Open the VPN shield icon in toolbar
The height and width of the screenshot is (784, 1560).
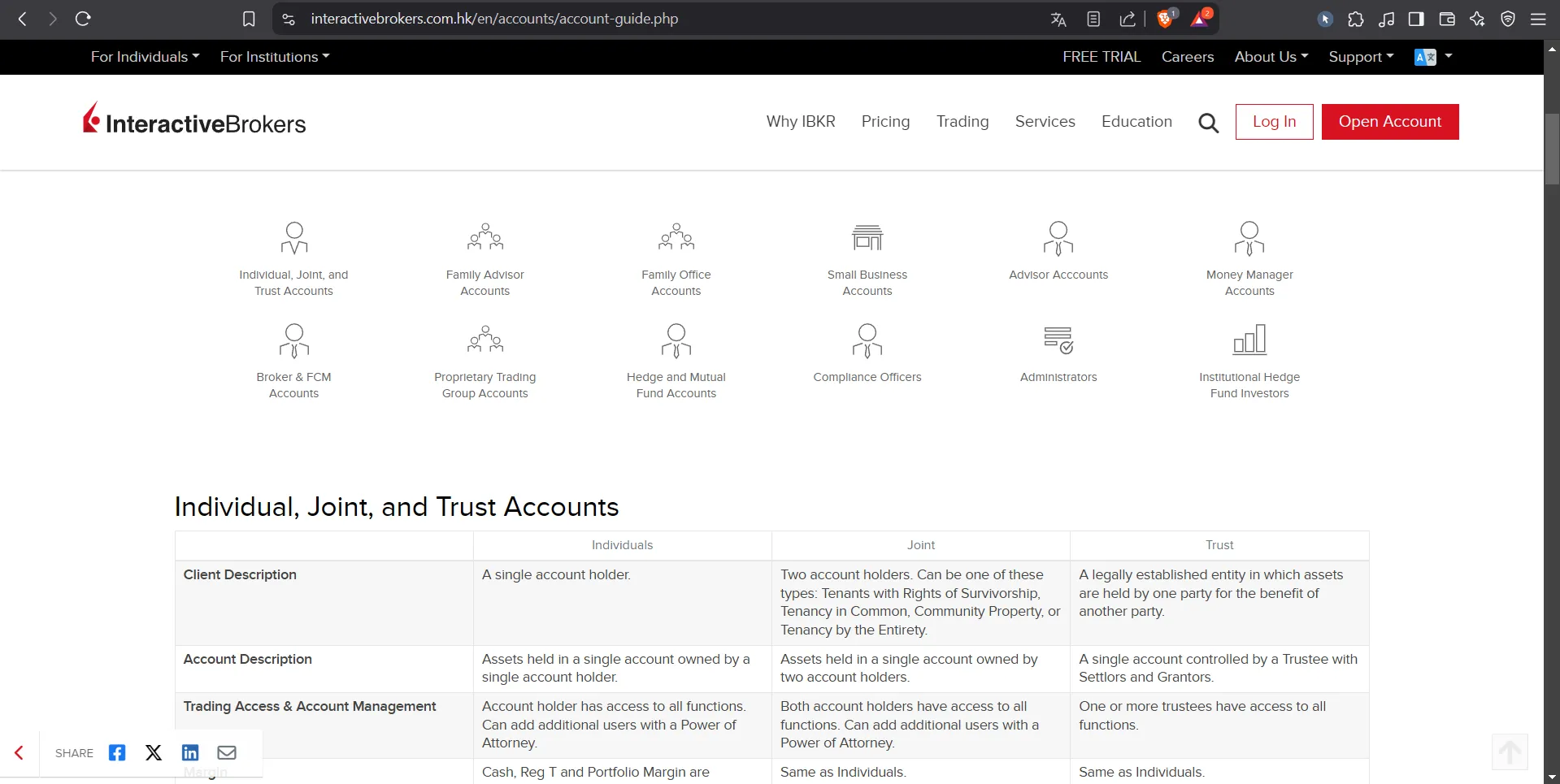[1508, 19]
